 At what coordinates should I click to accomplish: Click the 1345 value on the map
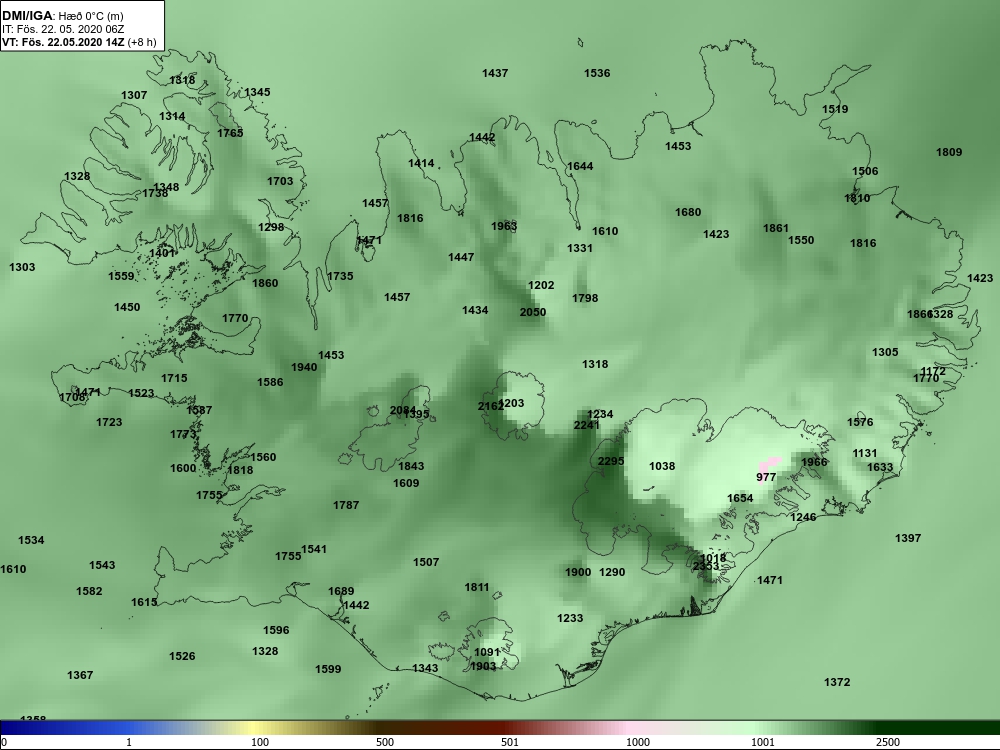pos(257,92)
